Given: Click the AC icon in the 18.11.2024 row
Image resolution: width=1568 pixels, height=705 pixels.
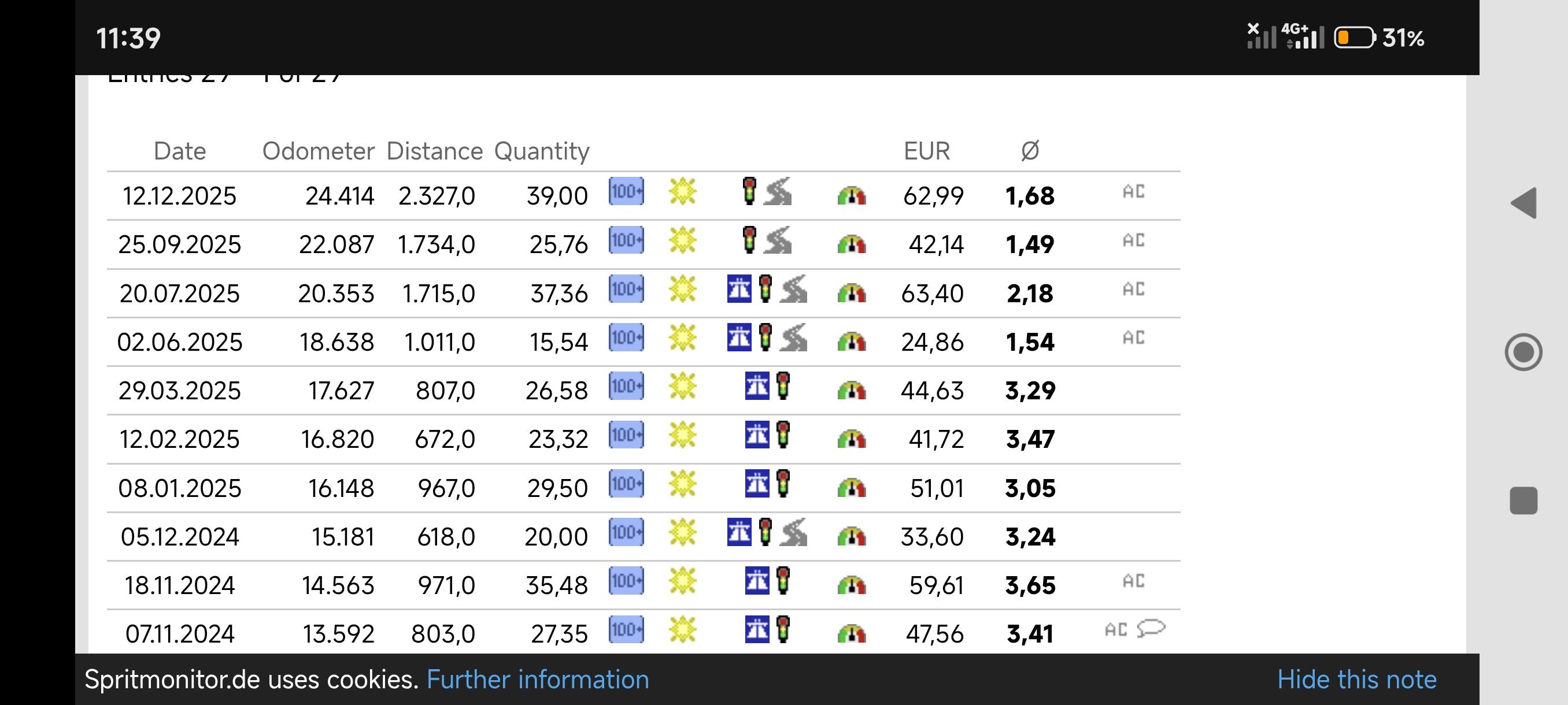Looking at the screenshot, I should tap(1133, 581).
